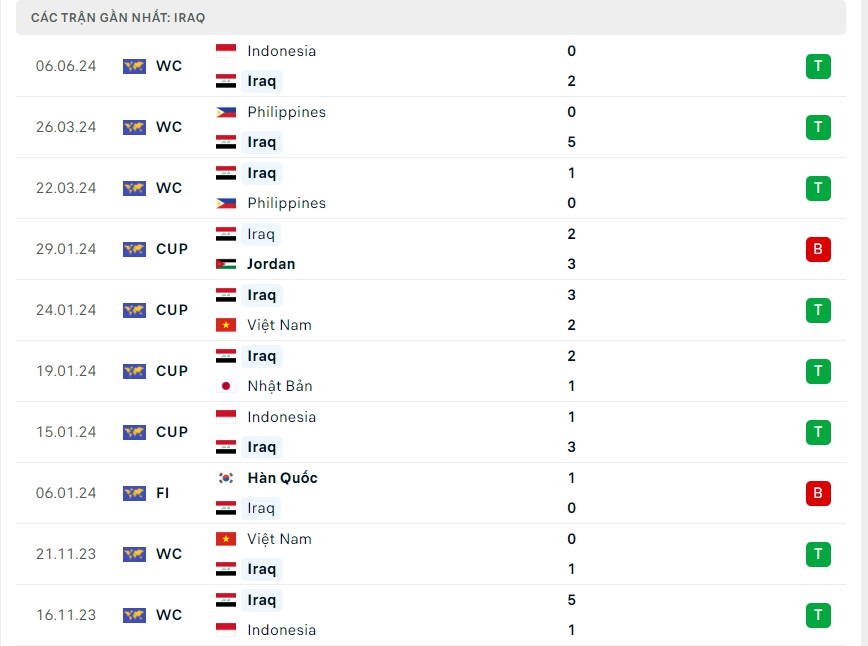The height and width of the screenshot is (646, 868).
Task: Click the green T badge for 06.06.24 match
Action: click(x=818, y=66)
